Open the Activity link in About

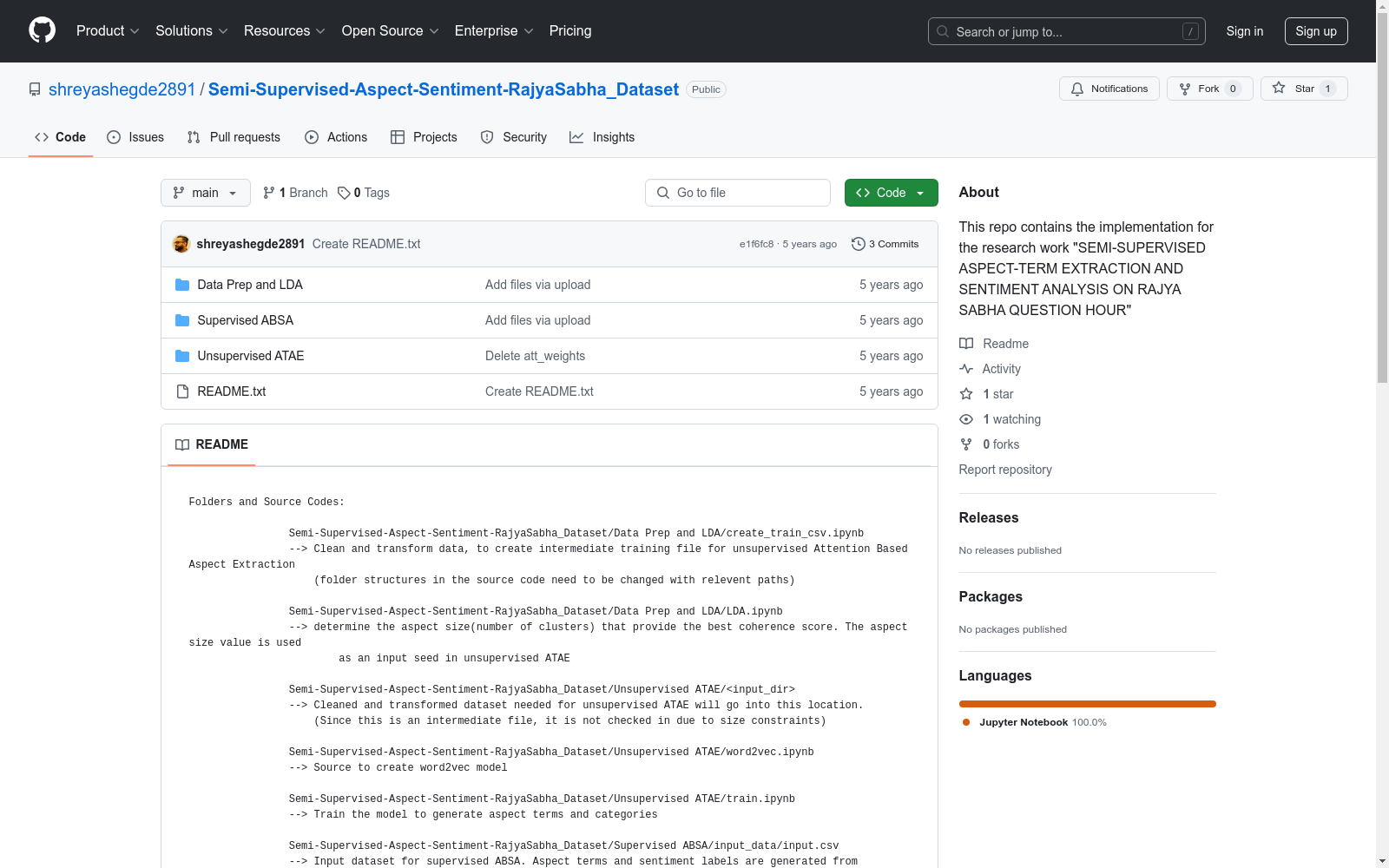(x=991, y=369)
